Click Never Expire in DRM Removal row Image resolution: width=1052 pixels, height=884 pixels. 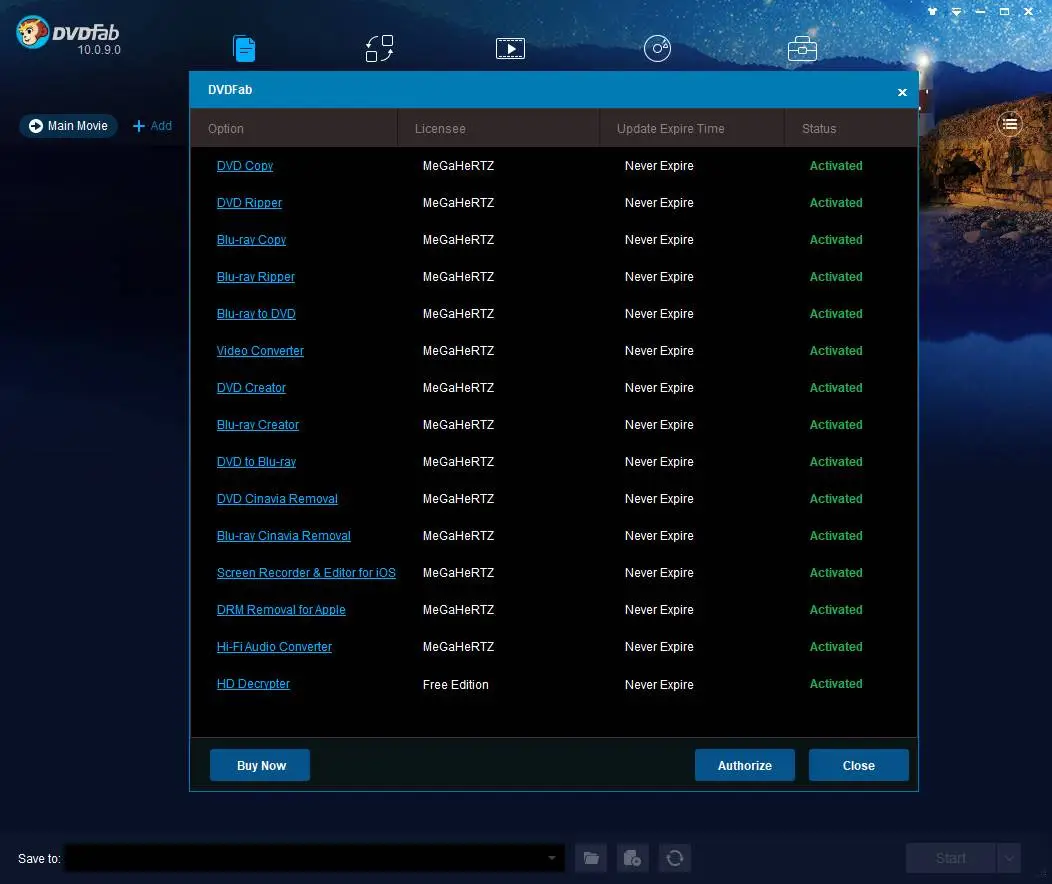tap(659, 609)
